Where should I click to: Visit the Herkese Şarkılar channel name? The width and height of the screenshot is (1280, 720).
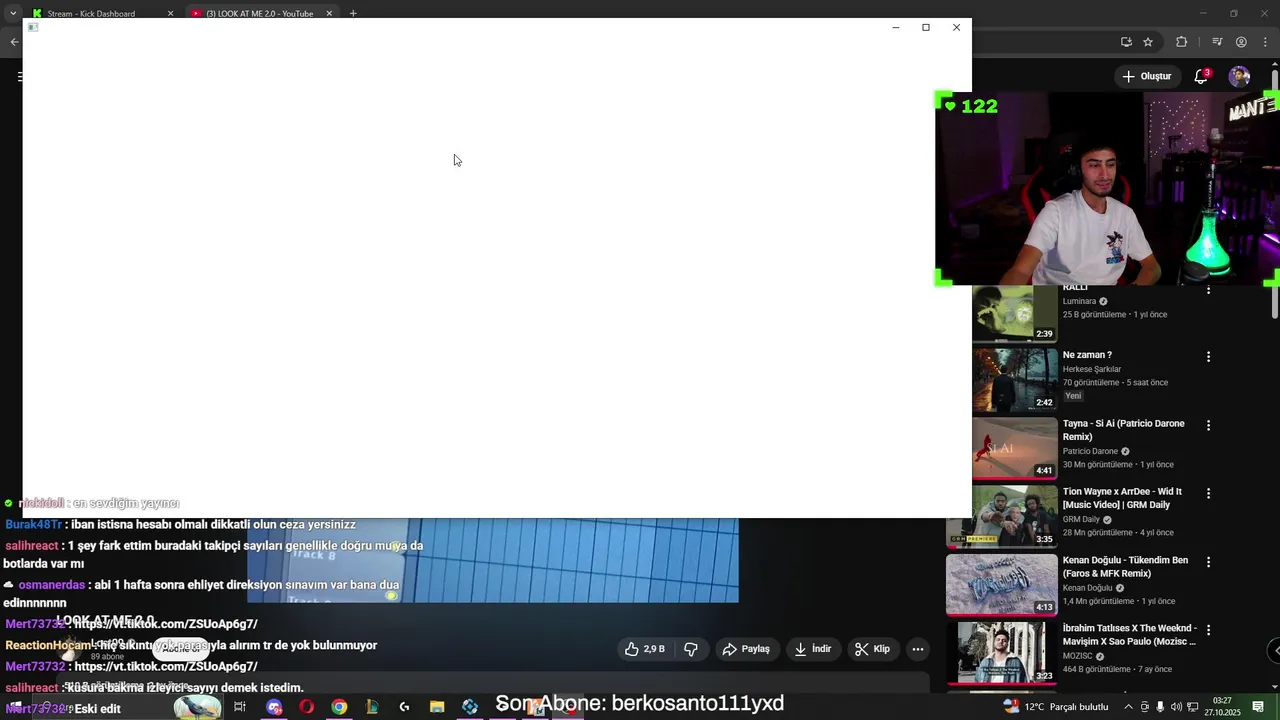(x=1092, y=369)
